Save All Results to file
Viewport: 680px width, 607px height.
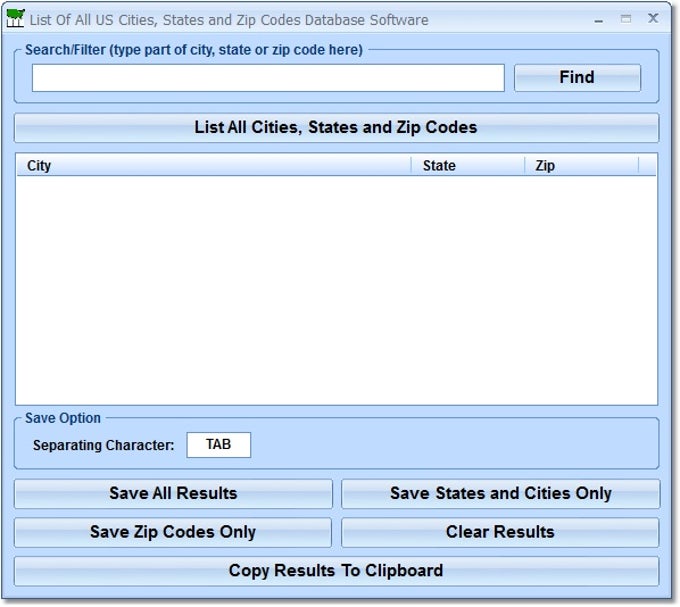(173, 493)
